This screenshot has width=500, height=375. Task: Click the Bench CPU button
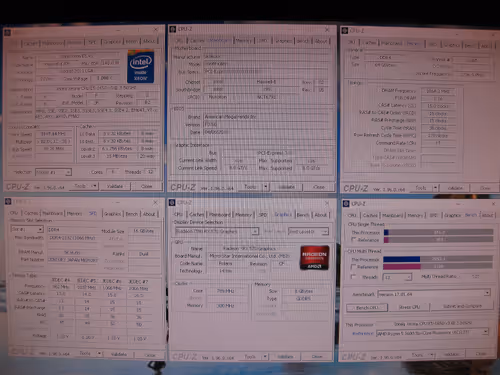point(367,307)
